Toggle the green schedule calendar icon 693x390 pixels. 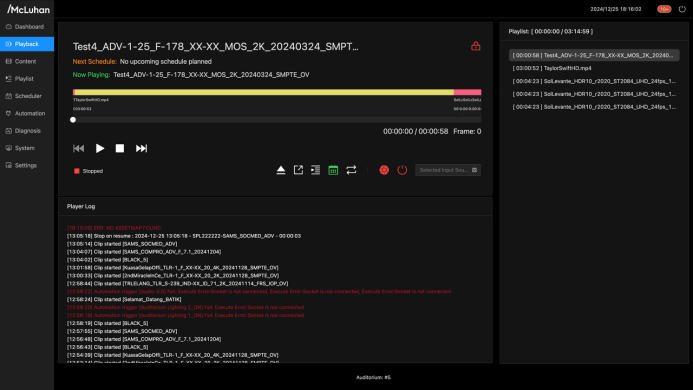pyautogui.click(x=333, y=170)
